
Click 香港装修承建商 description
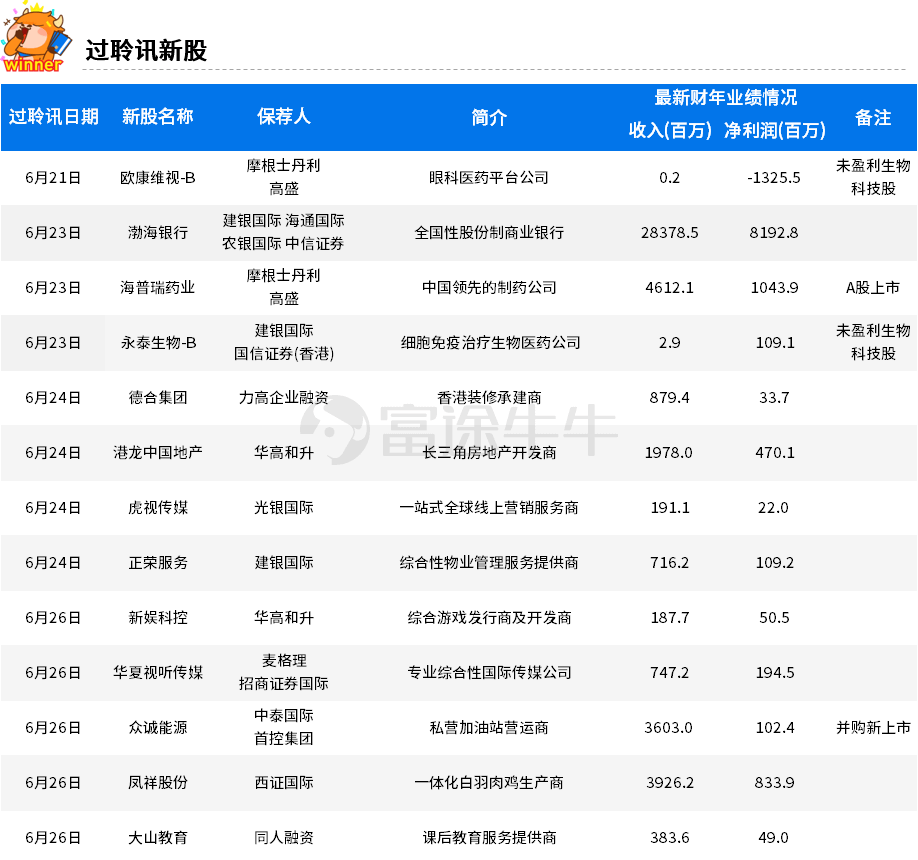click(x=489, y=398)
